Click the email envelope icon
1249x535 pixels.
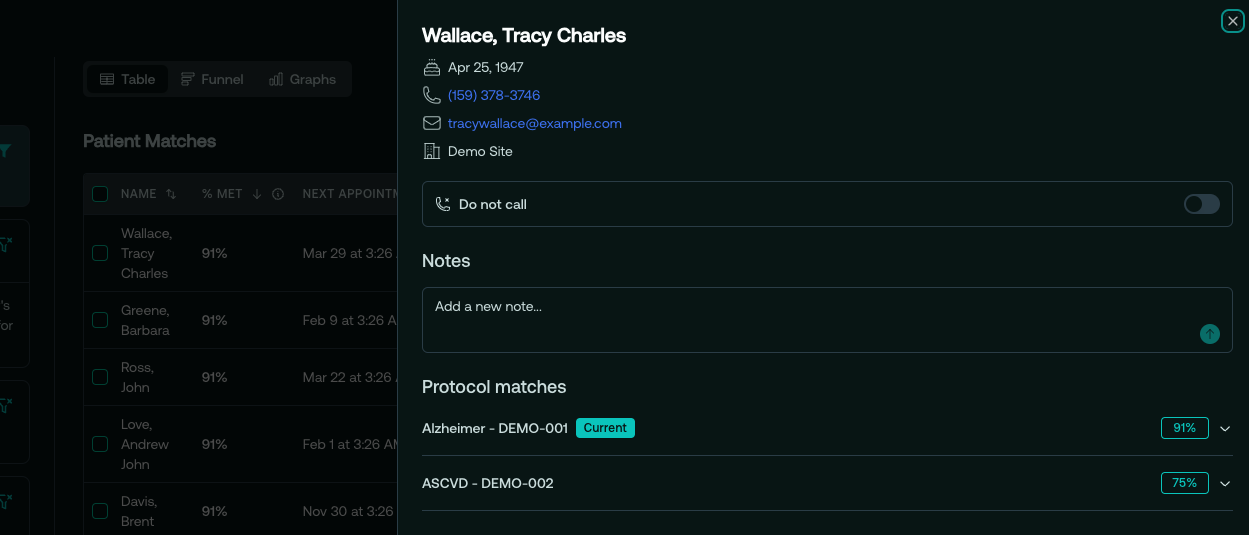click(x=432, y=123)
